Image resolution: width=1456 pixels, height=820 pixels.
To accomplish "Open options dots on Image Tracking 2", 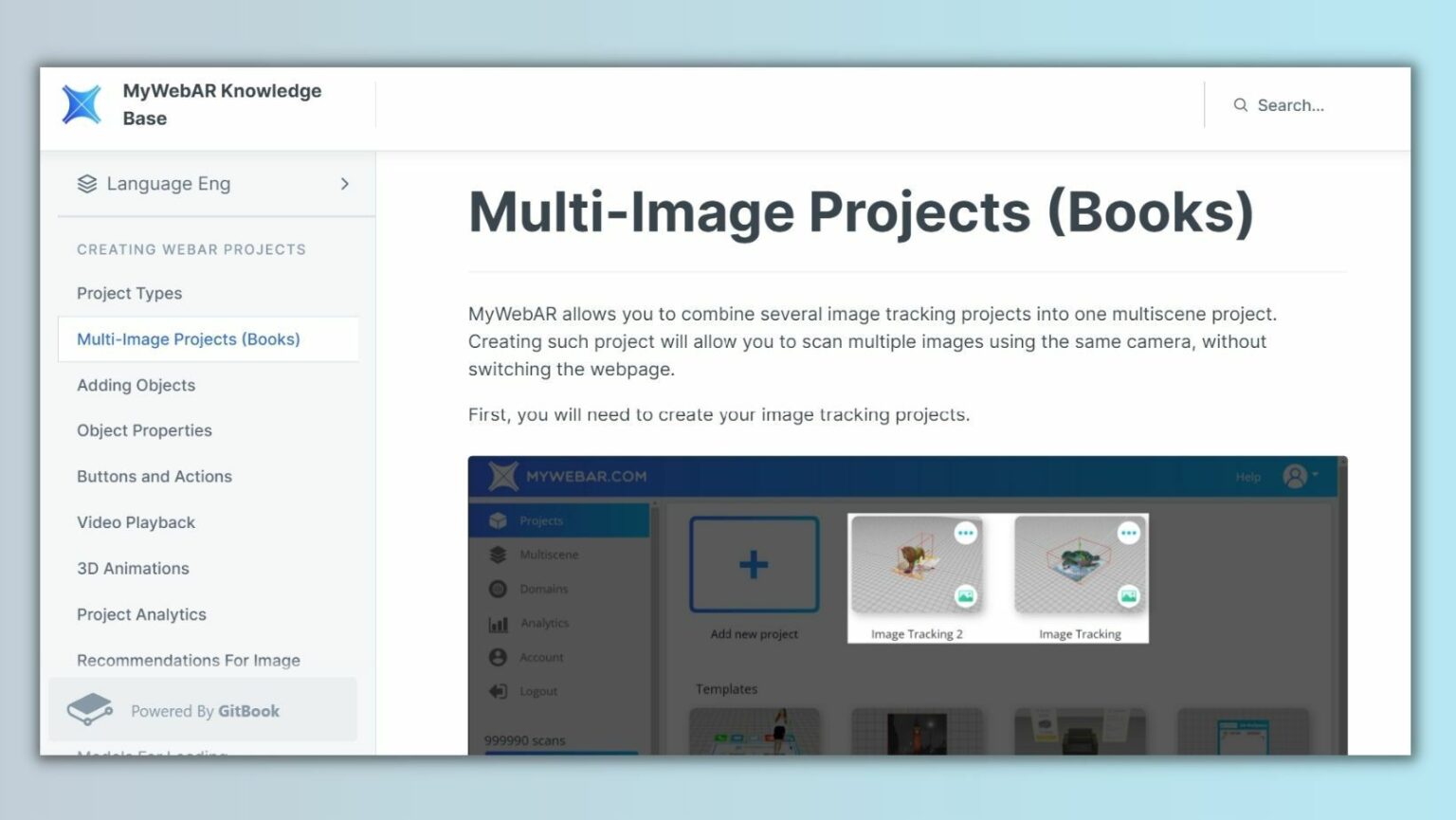I will tap(965, 533).
